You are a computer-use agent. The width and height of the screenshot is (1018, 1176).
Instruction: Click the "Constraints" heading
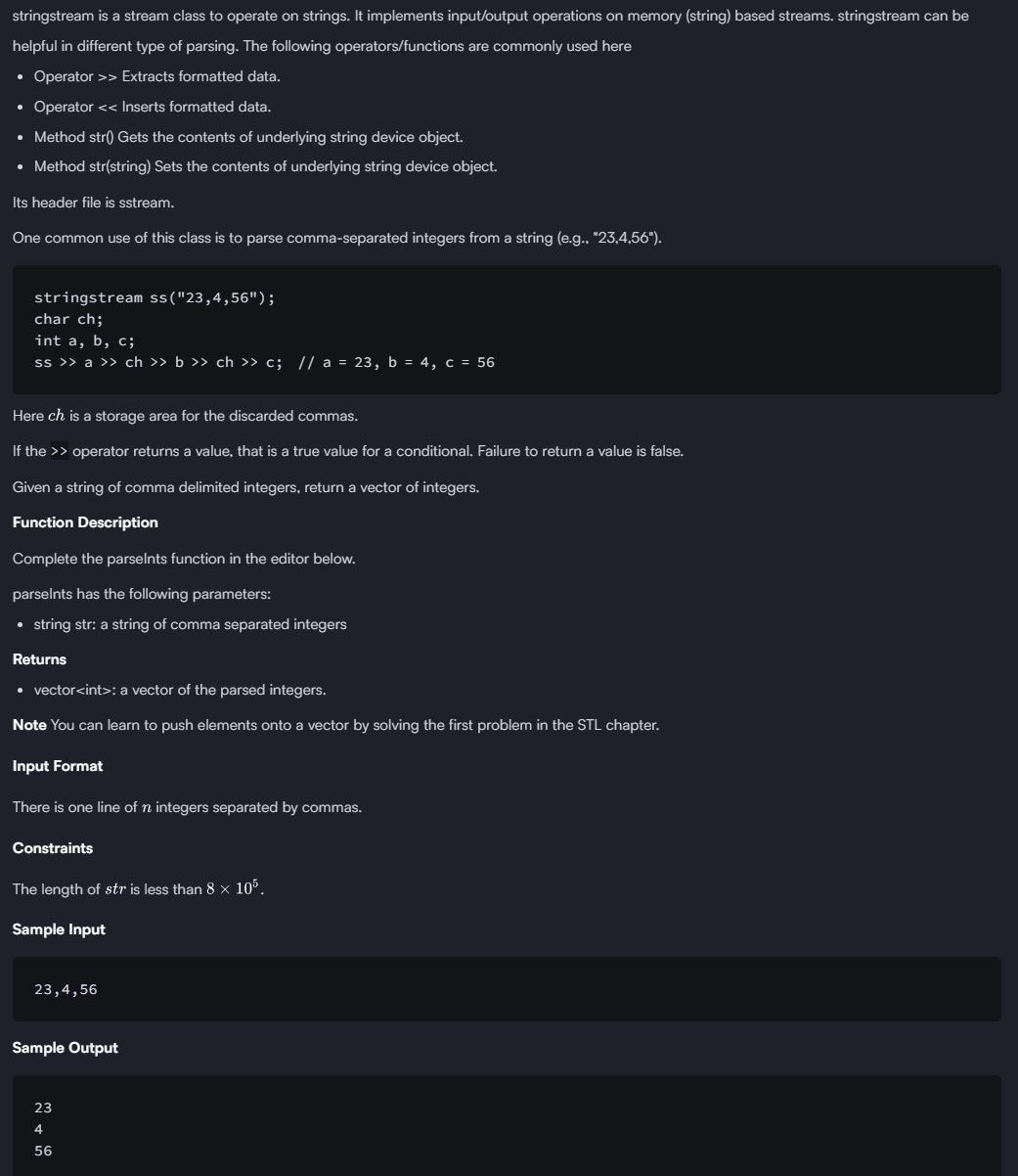click(x=53, y=848)
